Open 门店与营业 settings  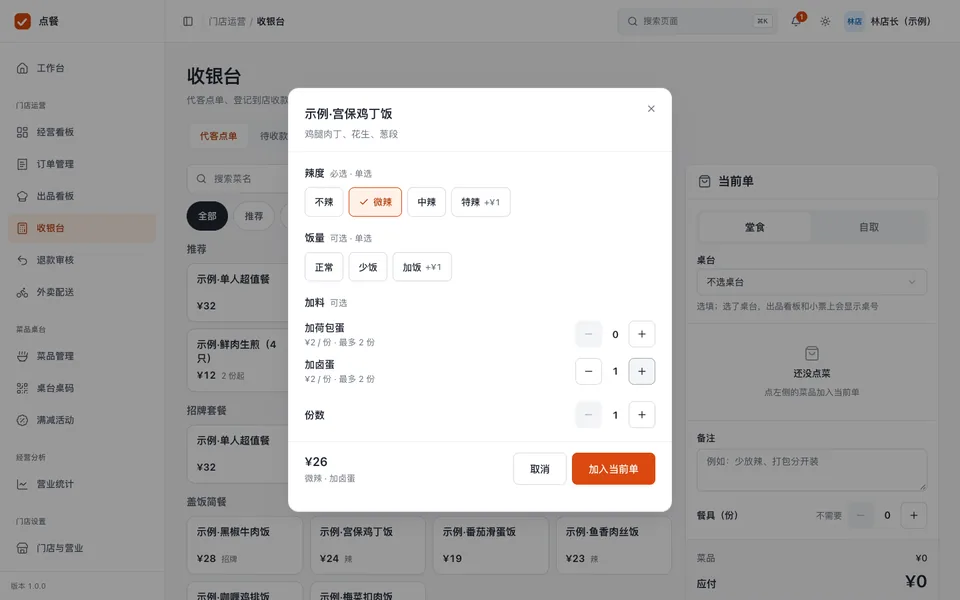82,548
